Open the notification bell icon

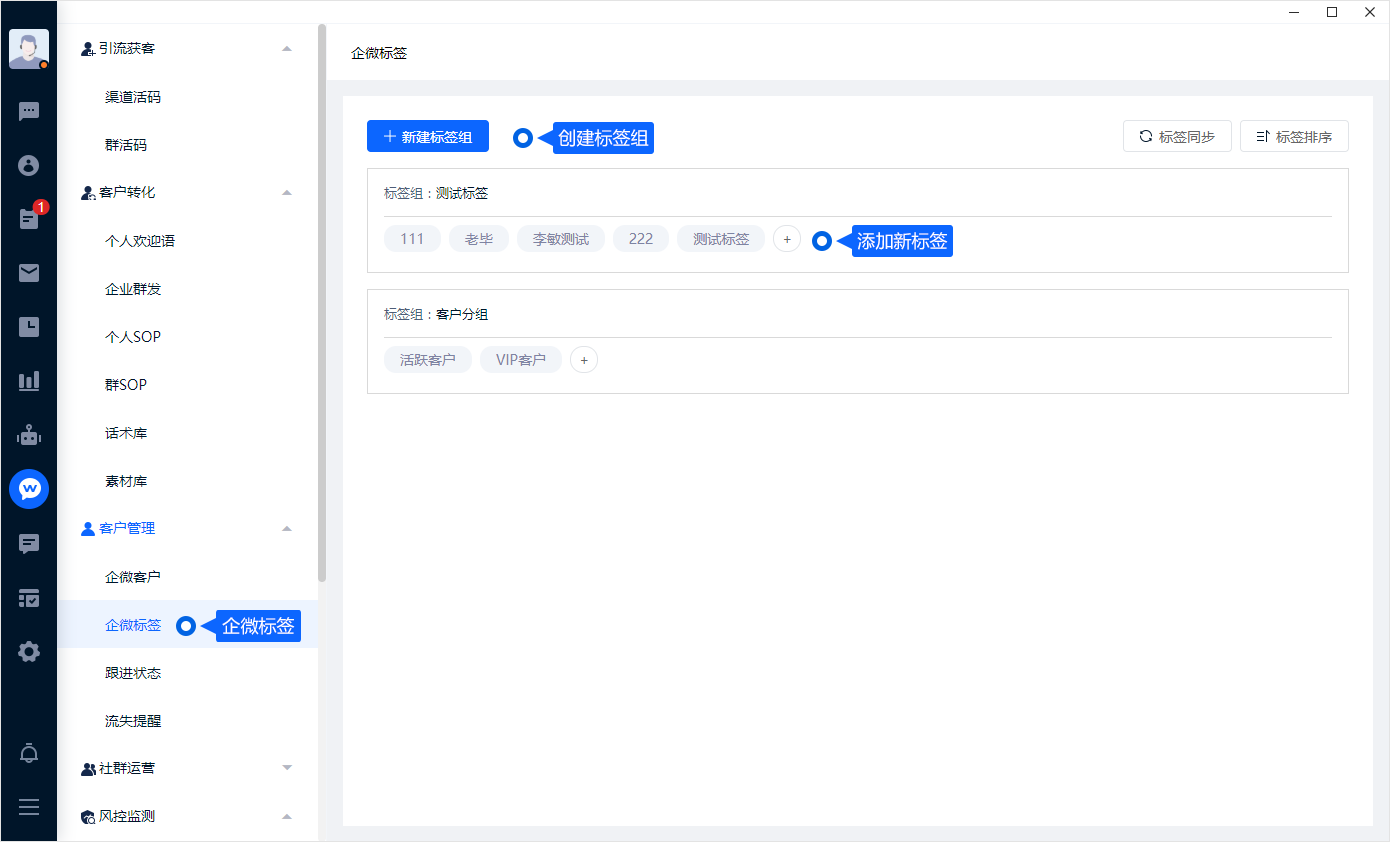tap(29, 753)
